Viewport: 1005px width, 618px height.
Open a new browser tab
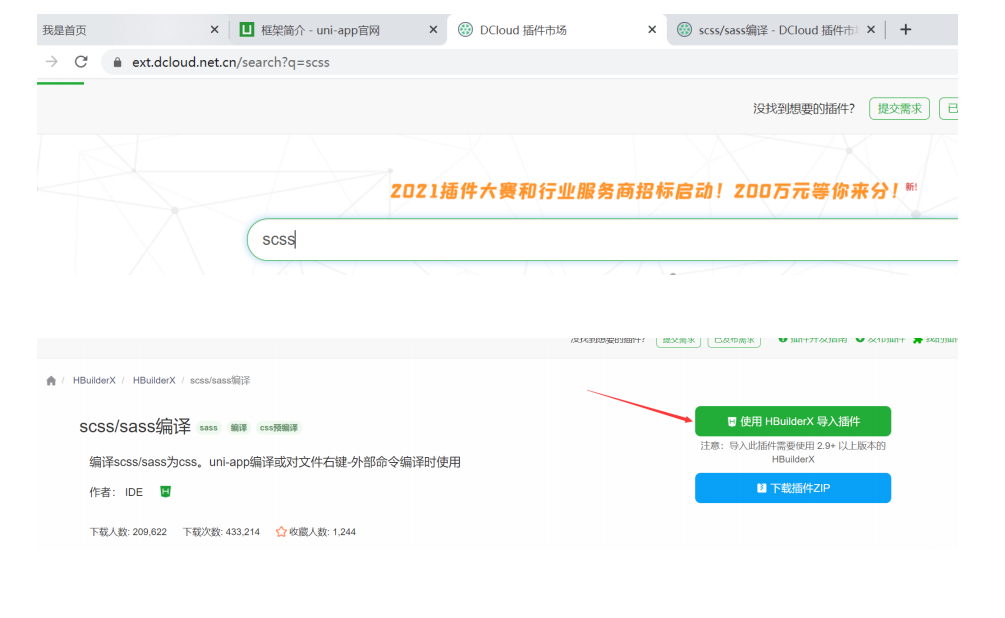pyautogui.click(x=906, y=29)
